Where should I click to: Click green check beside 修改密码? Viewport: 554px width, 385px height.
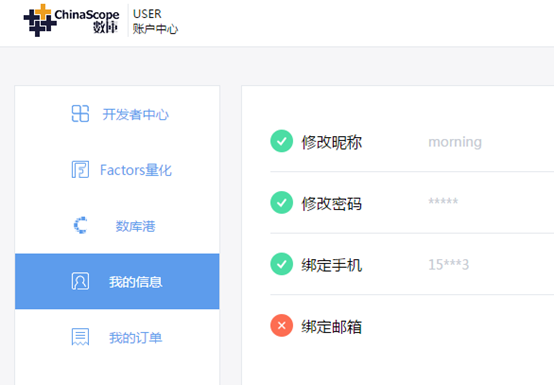[x=282, y=202]
